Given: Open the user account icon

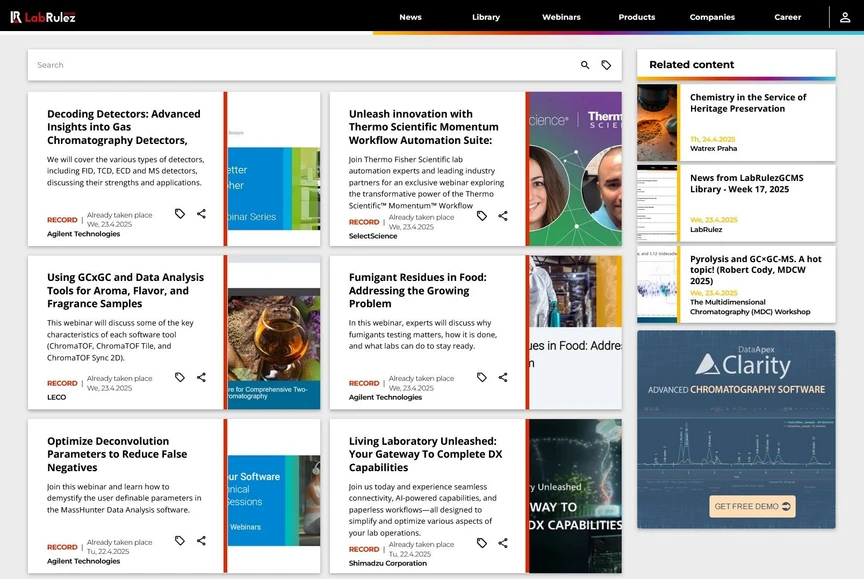Looking at the screenshot, I should pos(845,17).
